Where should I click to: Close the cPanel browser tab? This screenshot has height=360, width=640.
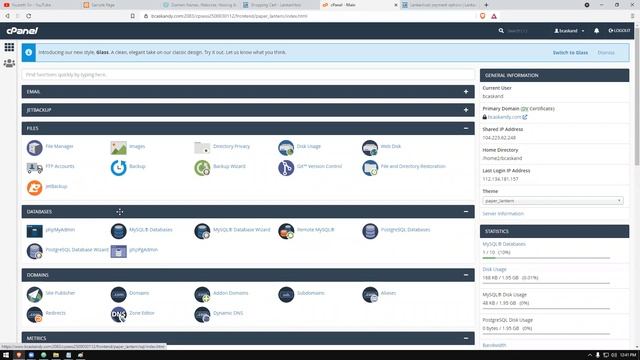click(x=396, y=5)
